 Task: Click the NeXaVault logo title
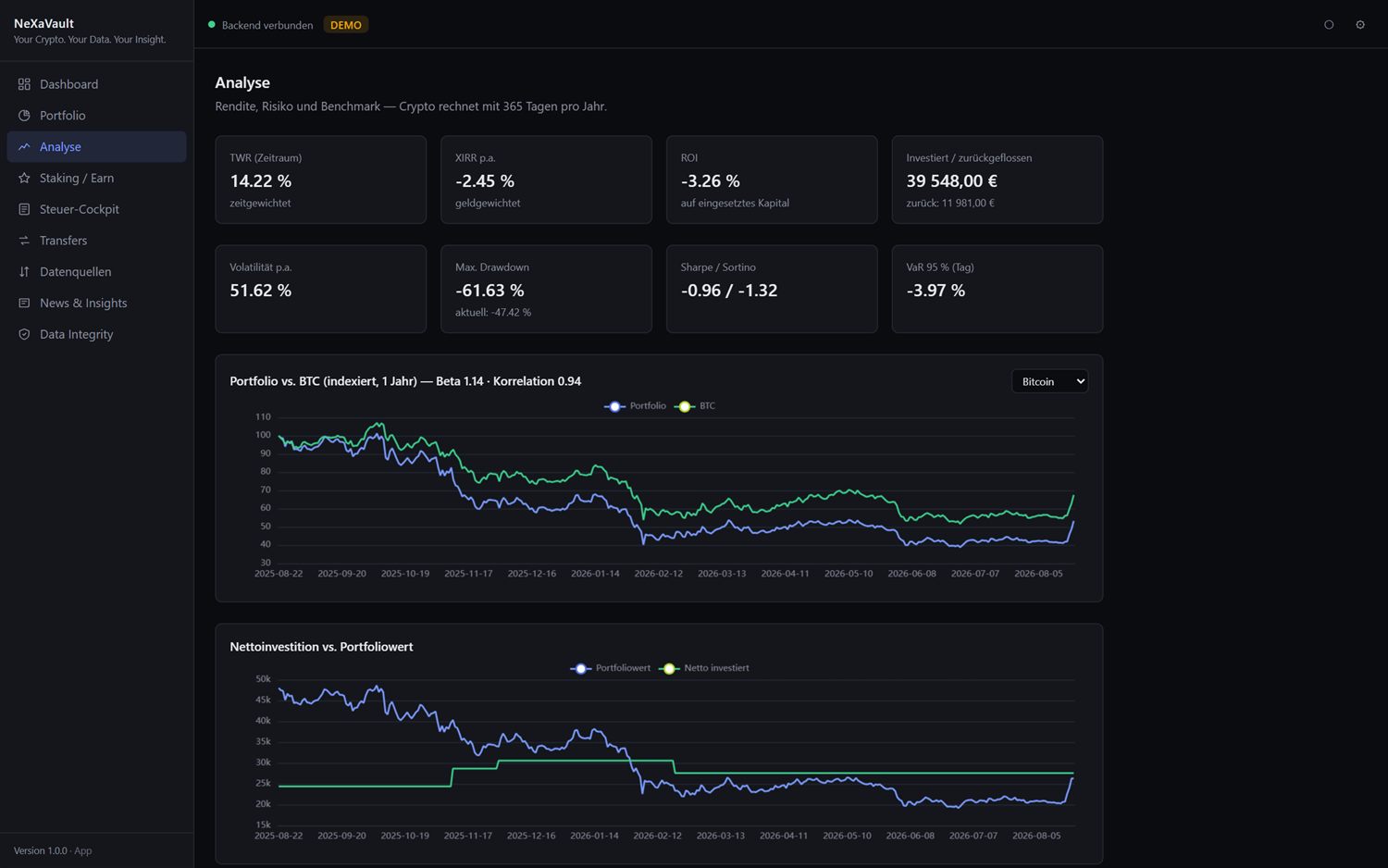[x=43, y=23]
